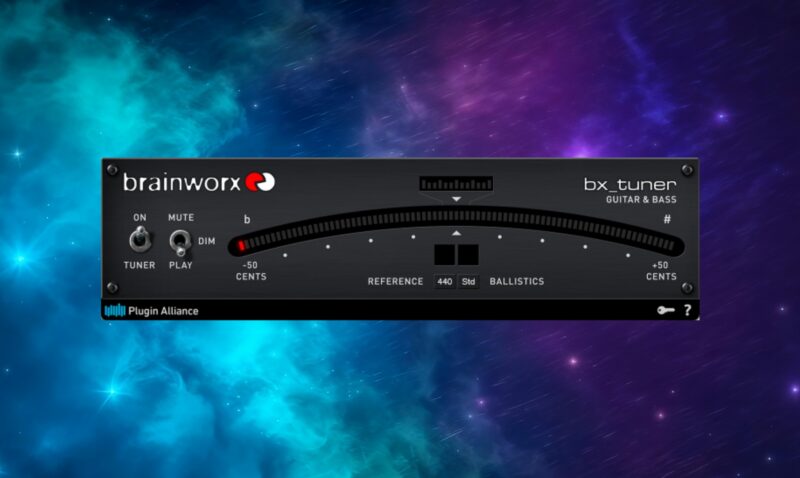Click the small fine-tune meter at top
Viewport: 800px width, 478px height.
pyautogui.click(x=456, y=184)
